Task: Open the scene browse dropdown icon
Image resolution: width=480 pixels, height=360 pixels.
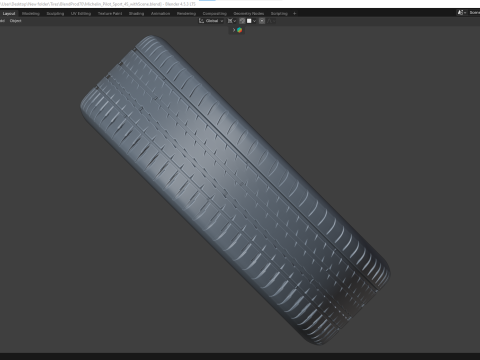Action: (x=462, y=13)
